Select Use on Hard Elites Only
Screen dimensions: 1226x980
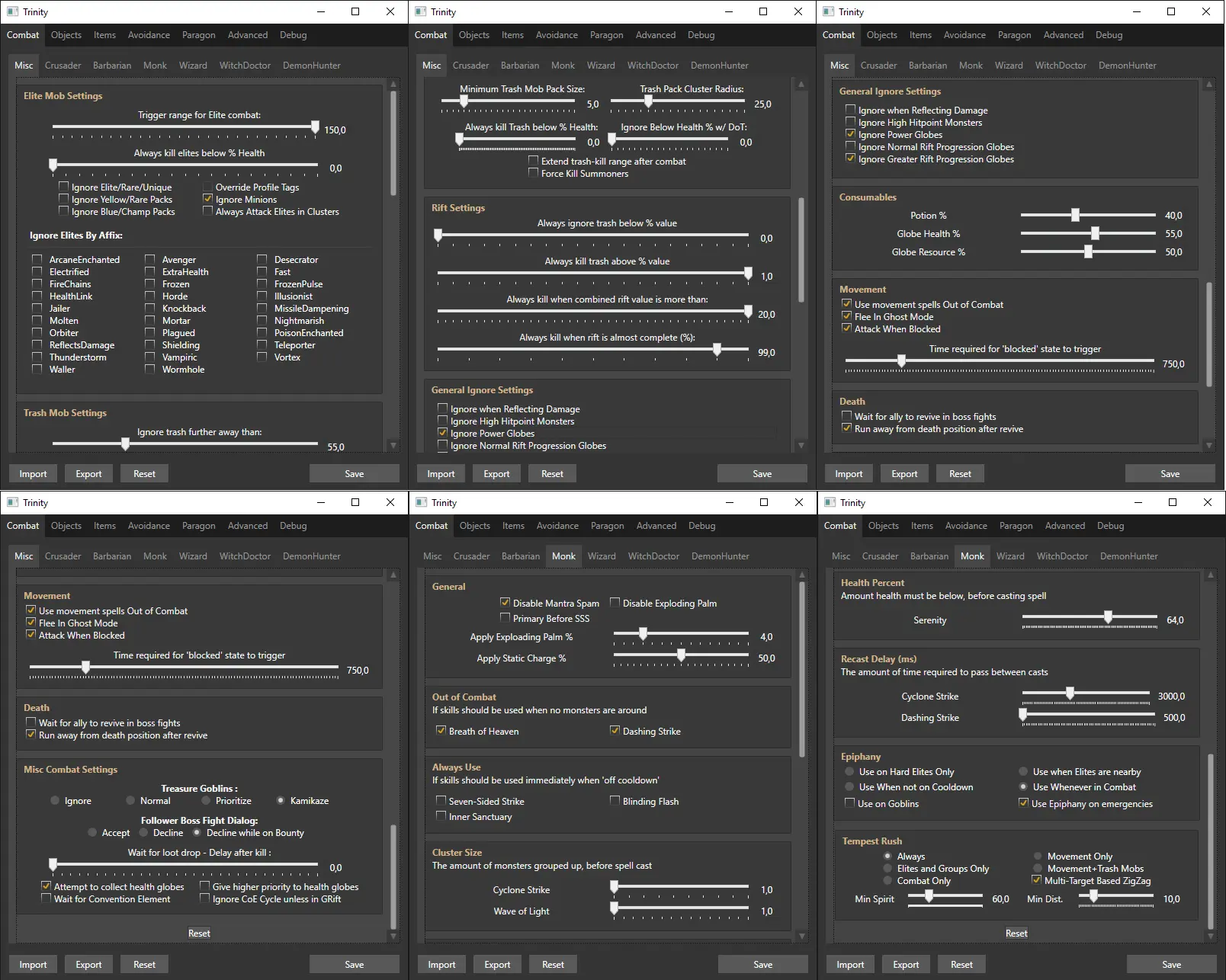[x=849, y=771]
